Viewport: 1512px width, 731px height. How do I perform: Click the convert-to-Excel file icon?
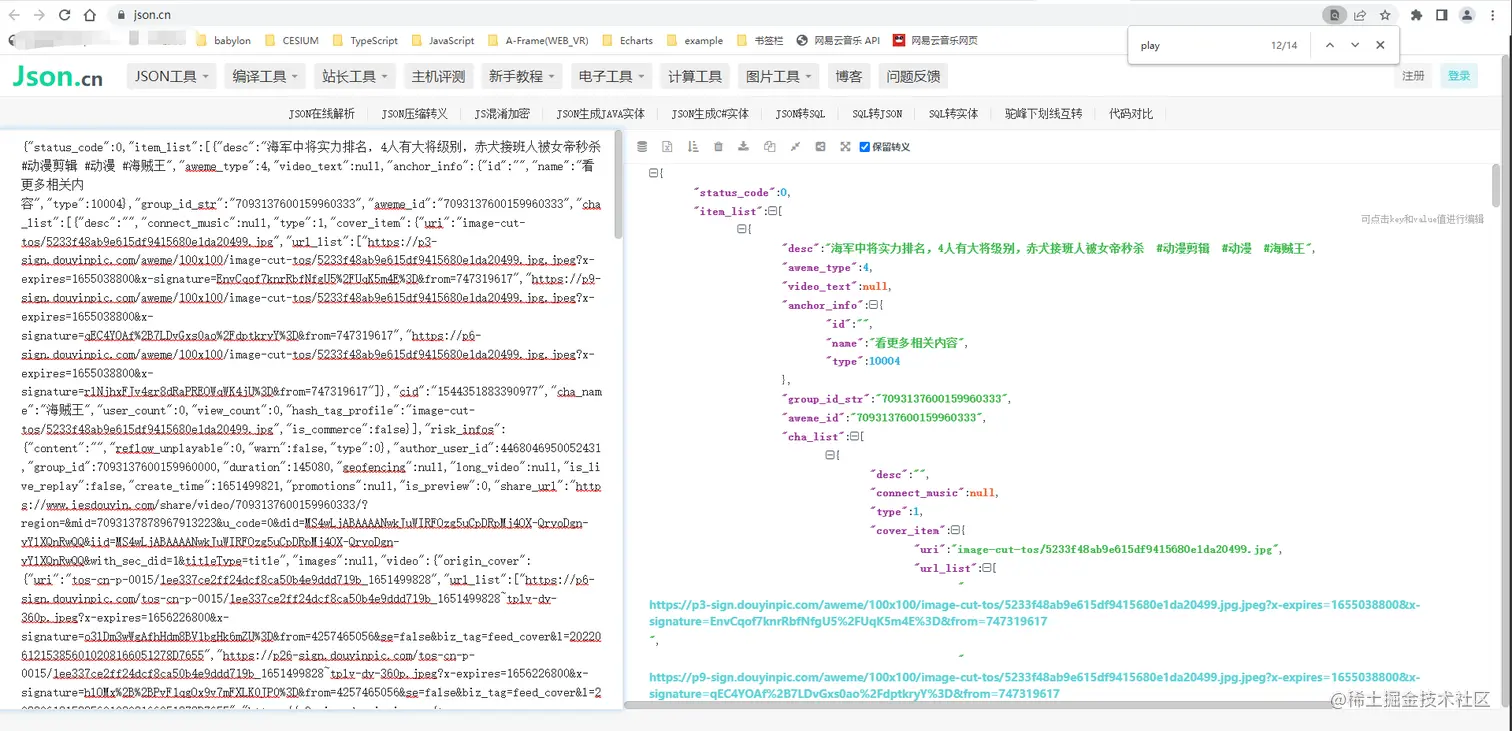pos(667,147)
